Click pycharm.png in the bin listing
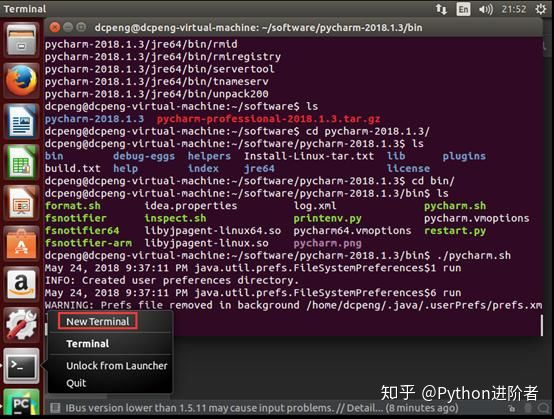Screen dimensions: 554x419 (328, 243)
